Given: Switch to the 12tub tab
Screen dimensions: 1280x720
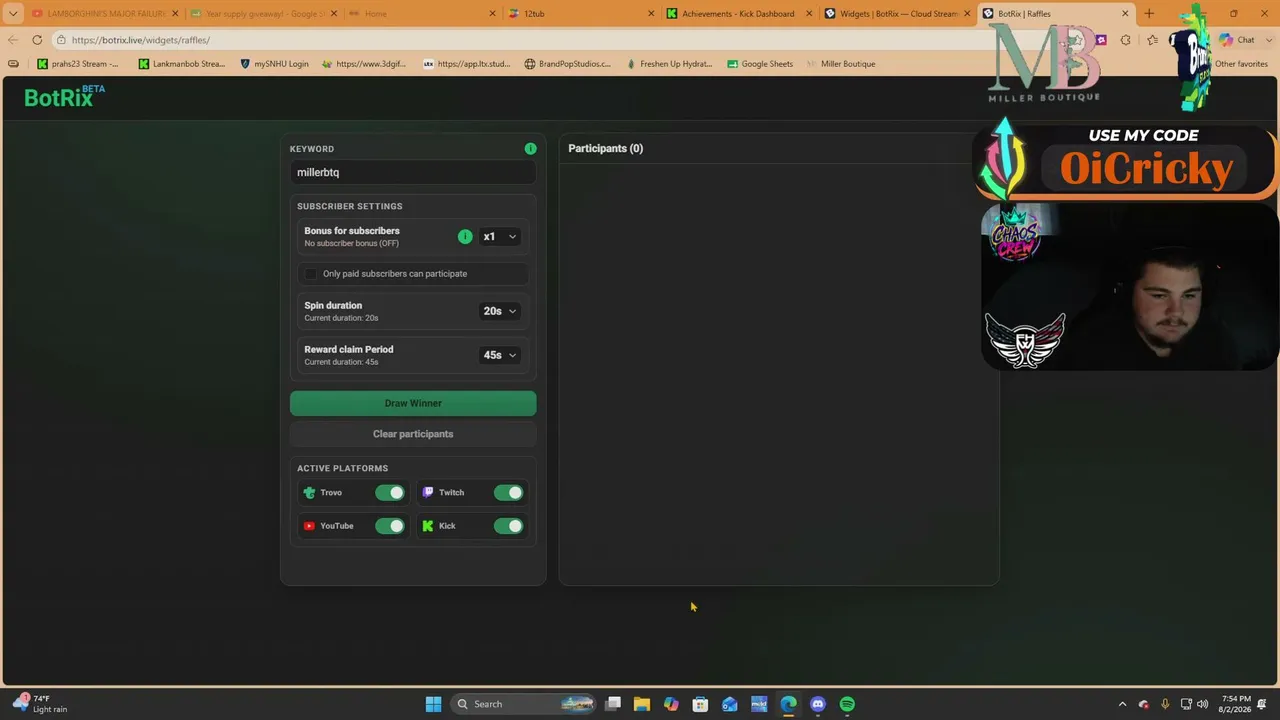Looking at the screenshot, I should click(x=580, y=14).
